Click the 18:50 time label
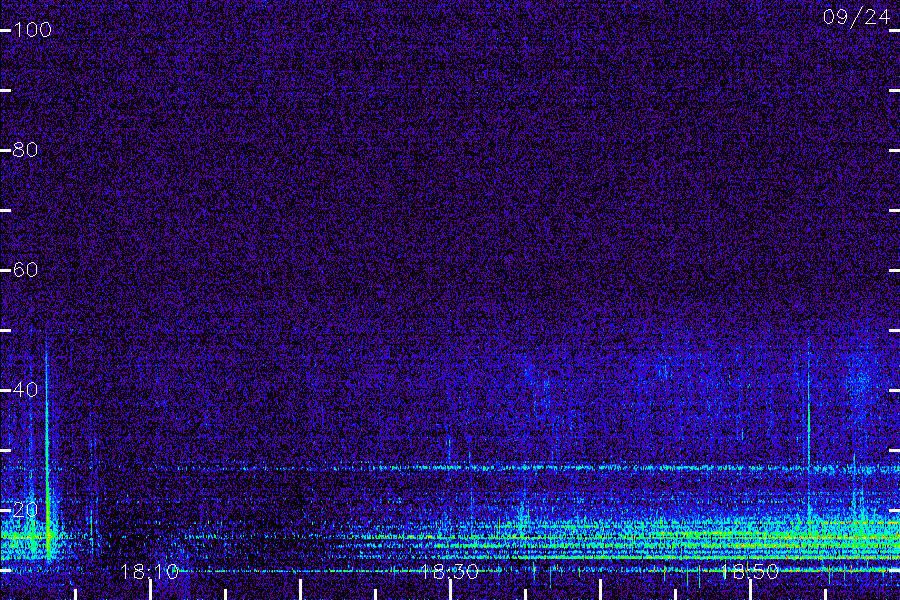 750,571
